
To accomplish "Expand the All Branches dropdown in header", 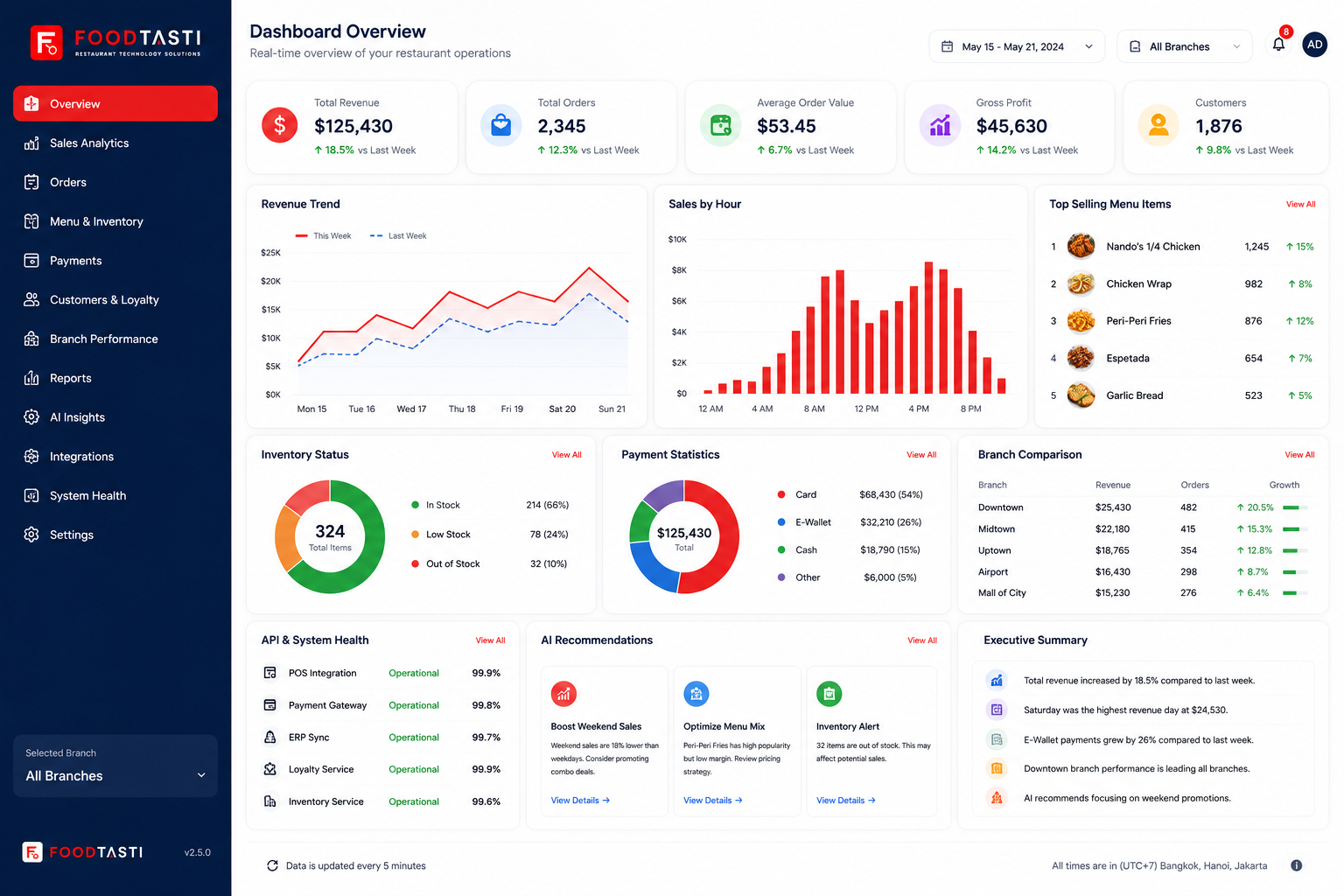I will point(1184,46).
